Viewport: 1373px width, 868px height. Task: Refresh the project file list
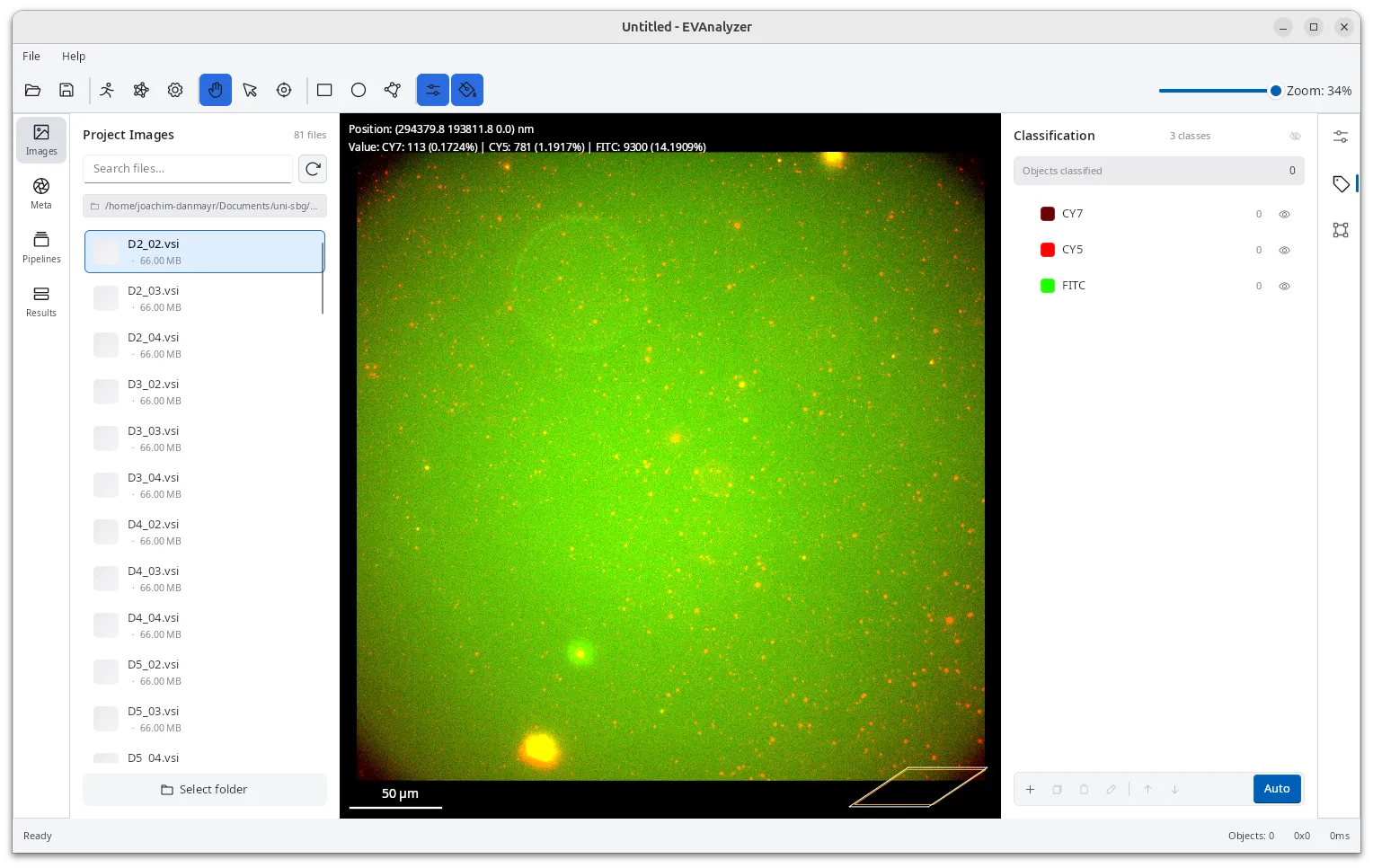313,169
